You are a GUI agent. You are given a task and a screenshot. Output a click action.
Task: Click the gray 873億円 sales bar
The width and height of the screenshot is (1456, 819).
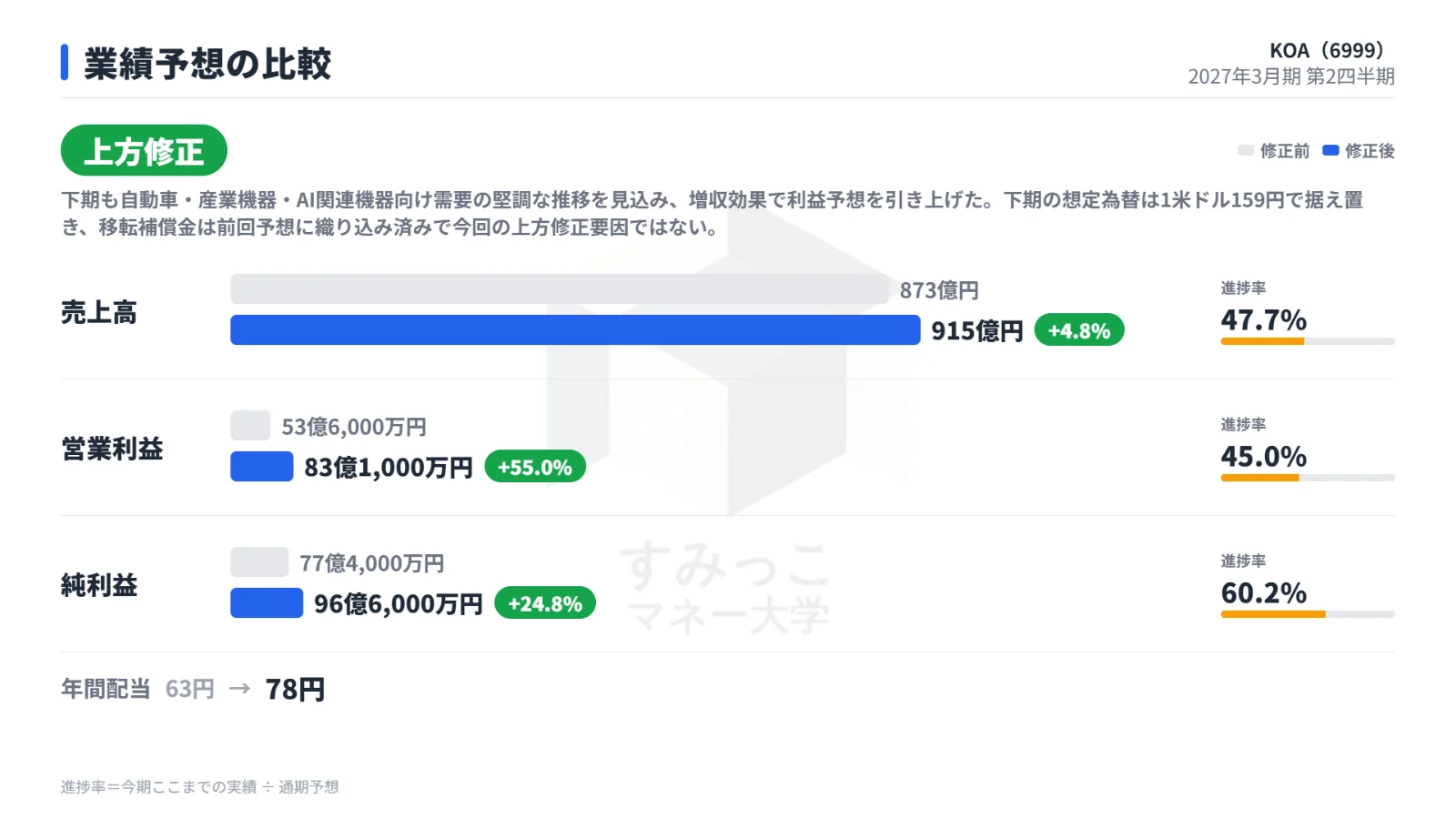560,289
